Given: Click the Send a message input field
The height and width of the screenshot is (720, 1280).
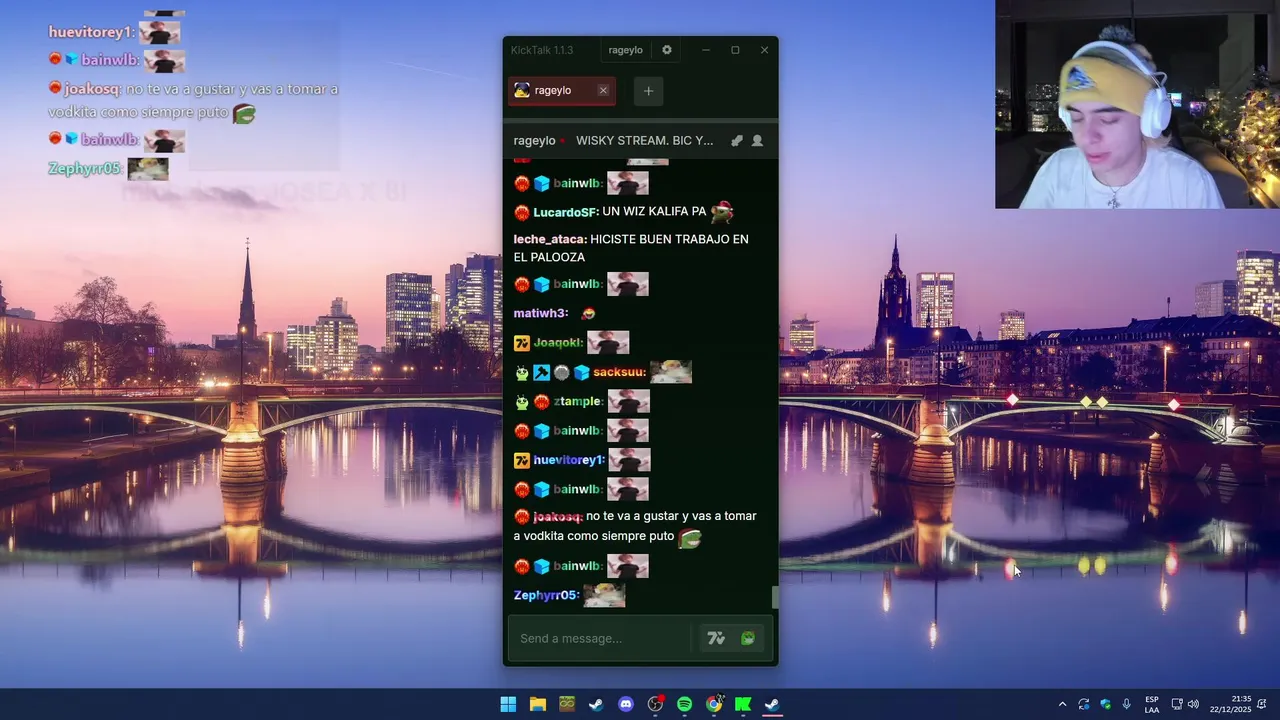Looking at the screenshot, I should [600, 638].
